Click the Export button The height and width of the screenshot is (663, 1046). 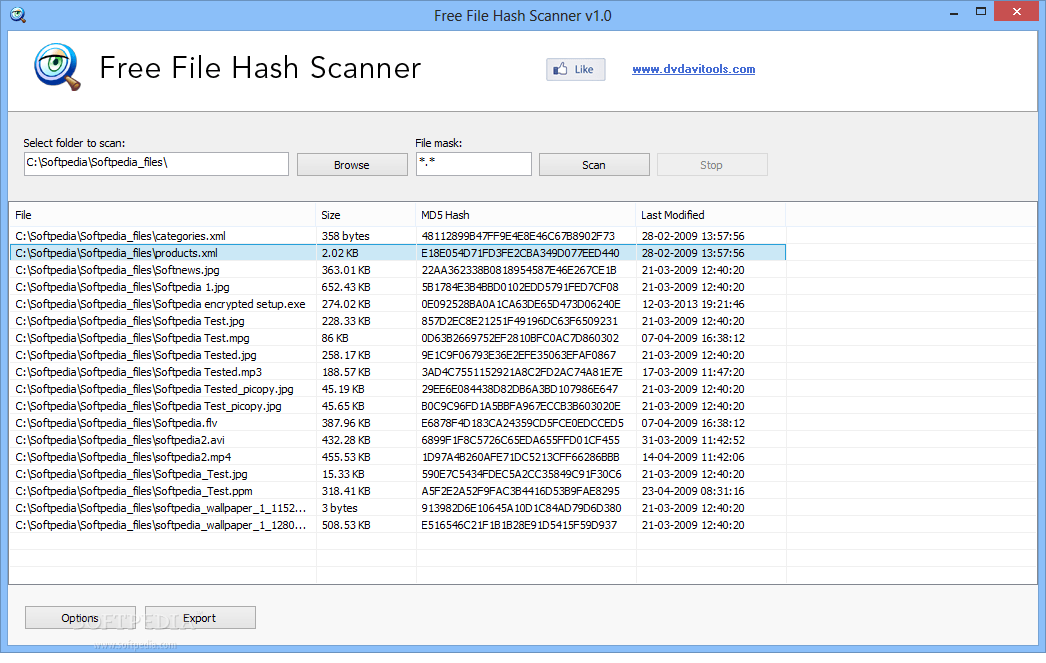199,618
